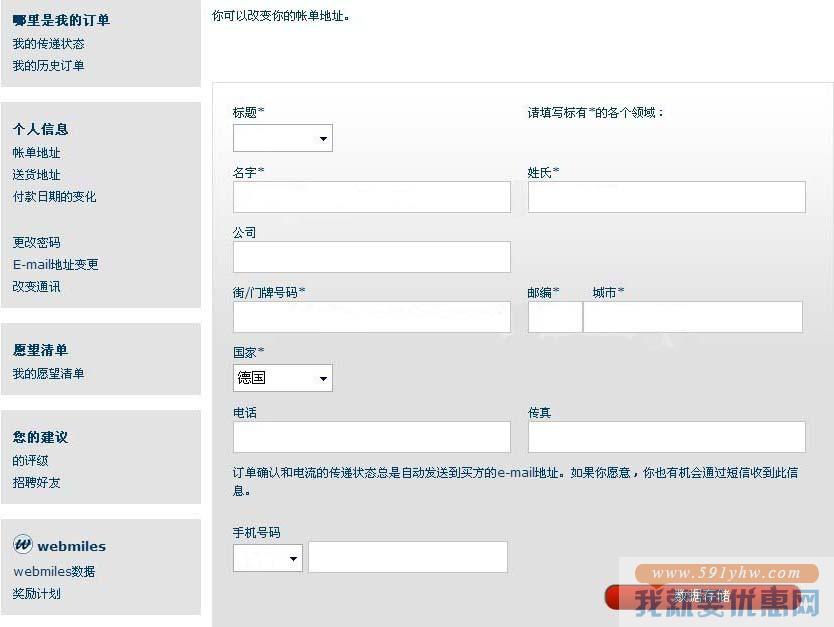Go to 帐单地址 in sidebar
Image resolution: width=834 pixels, height=627 pixels.
[37, 153]
